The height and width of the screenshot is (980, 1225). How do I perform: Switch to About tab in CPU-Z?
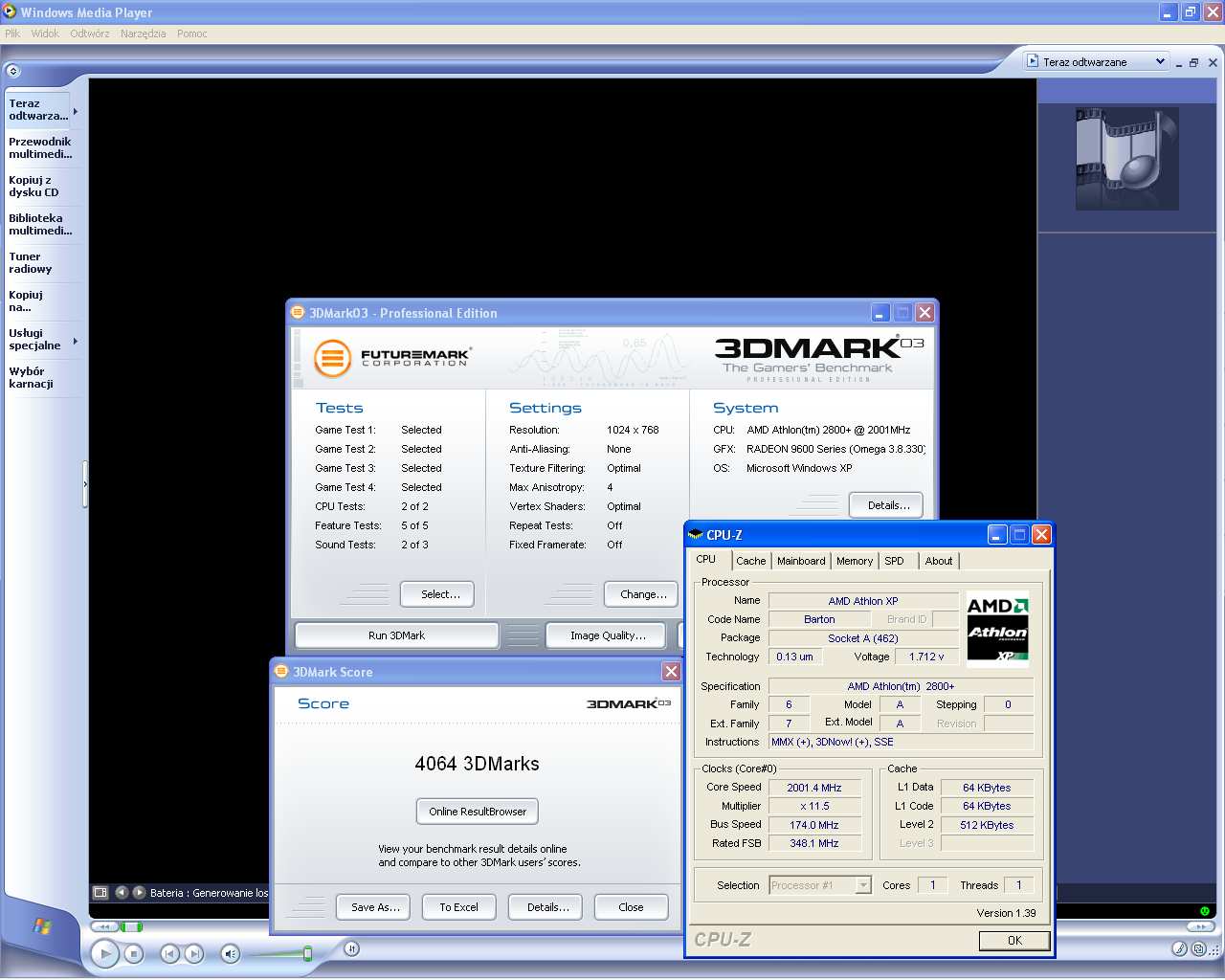(x=939, y=561)
